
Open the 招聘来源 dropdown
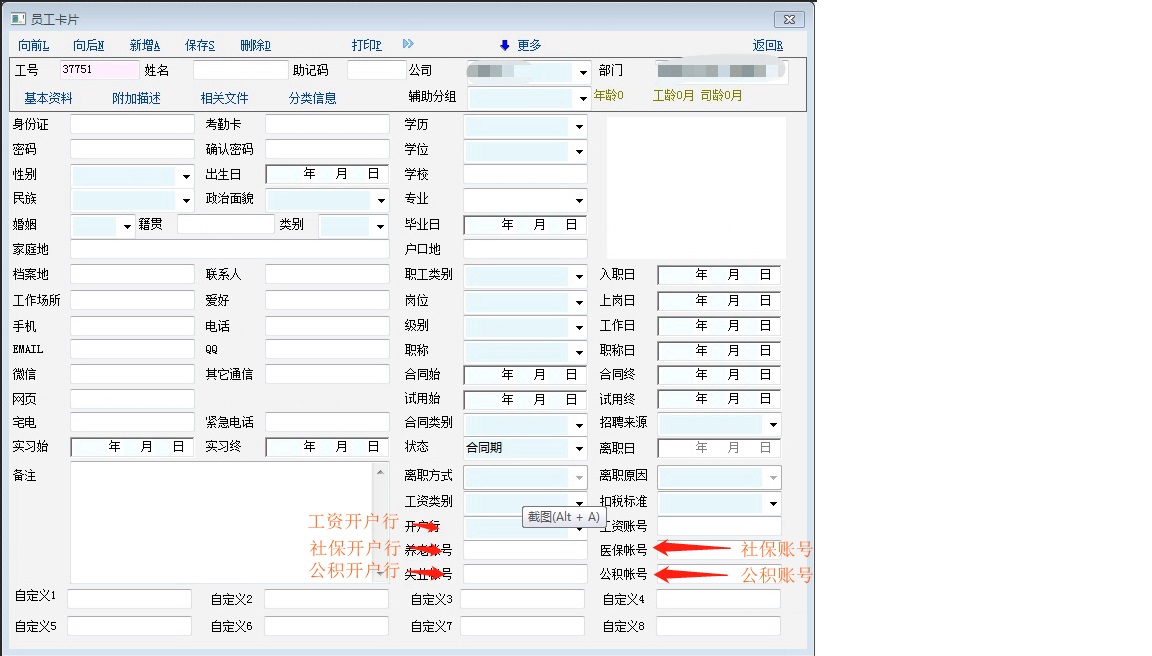click(x=772, y=424)
